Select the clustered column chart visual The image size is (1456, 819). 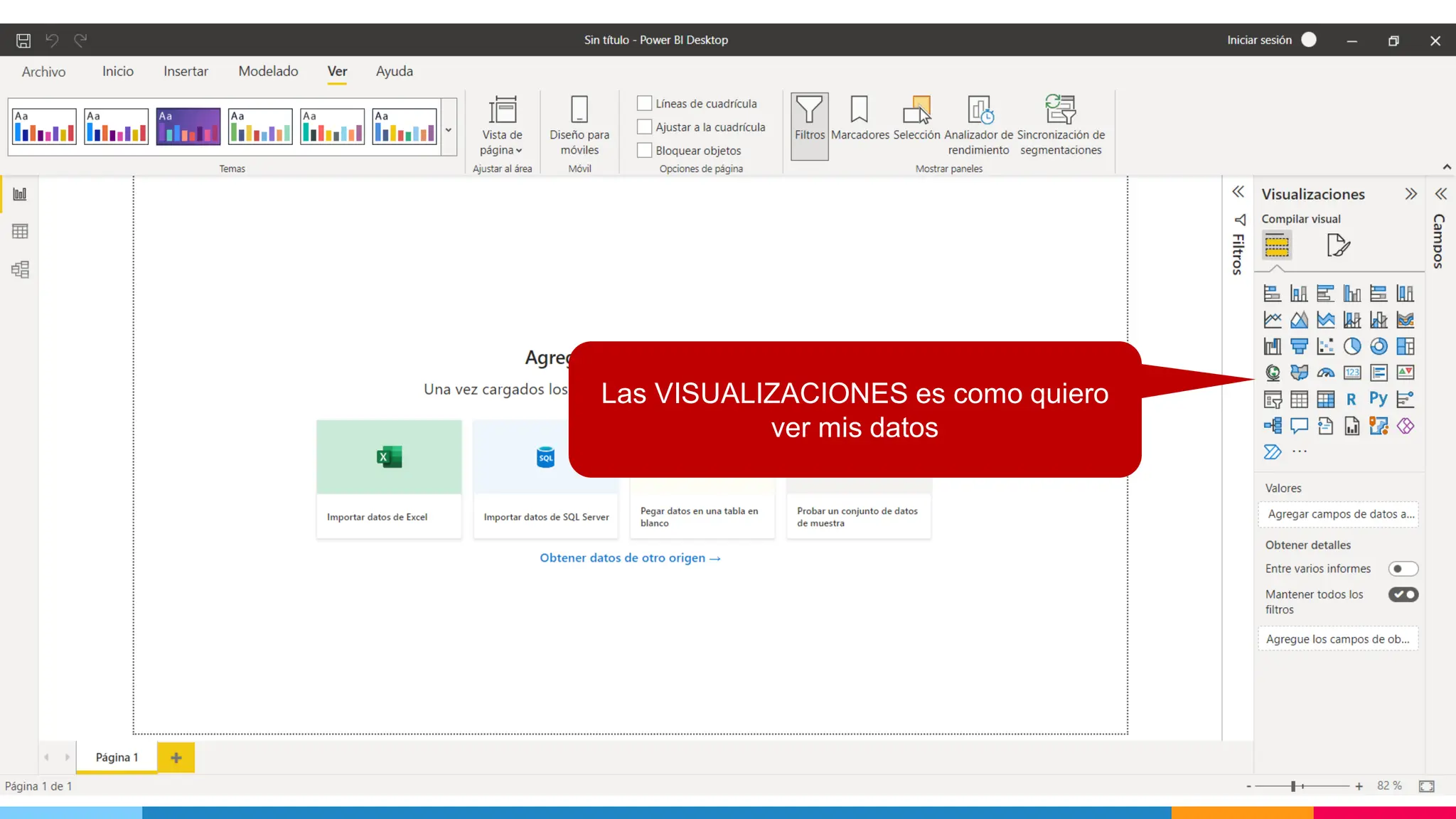click(x=1352, y=293)
